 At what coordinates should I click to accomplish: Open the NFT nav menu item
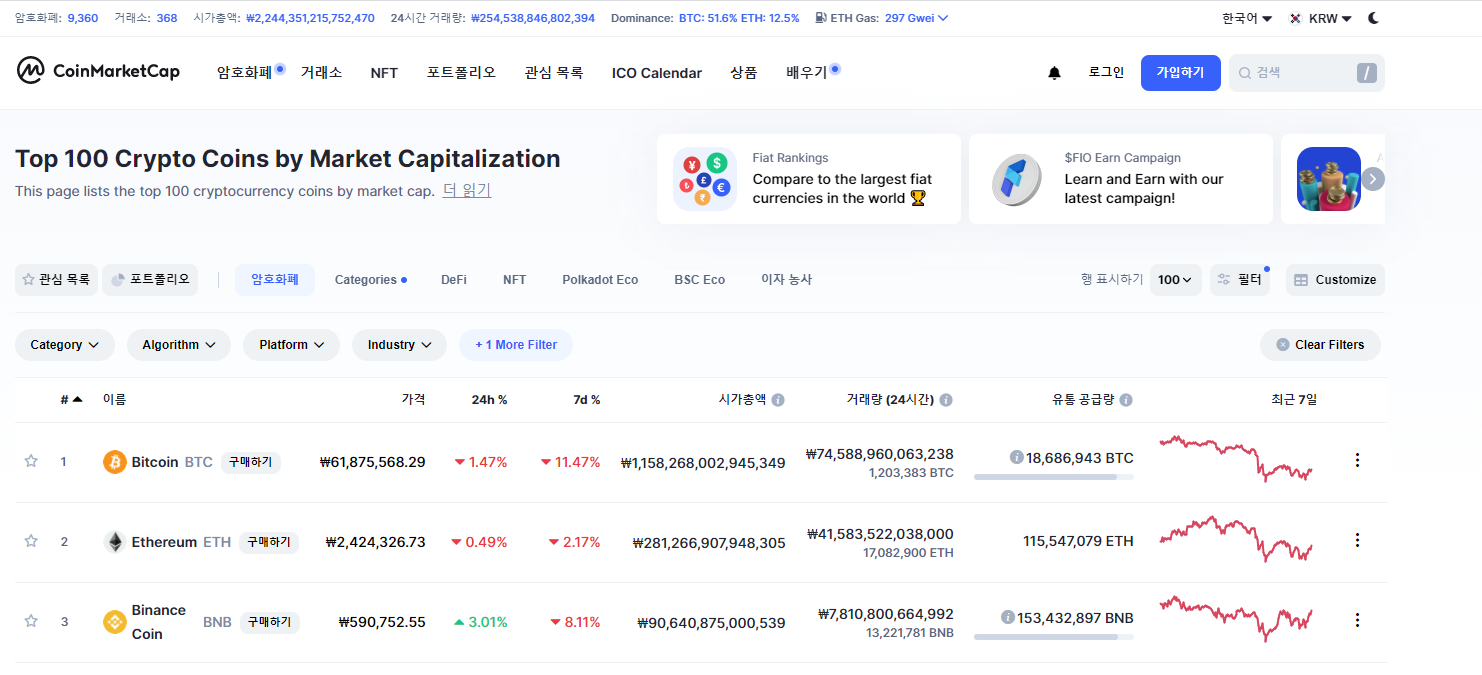point(384,73)
